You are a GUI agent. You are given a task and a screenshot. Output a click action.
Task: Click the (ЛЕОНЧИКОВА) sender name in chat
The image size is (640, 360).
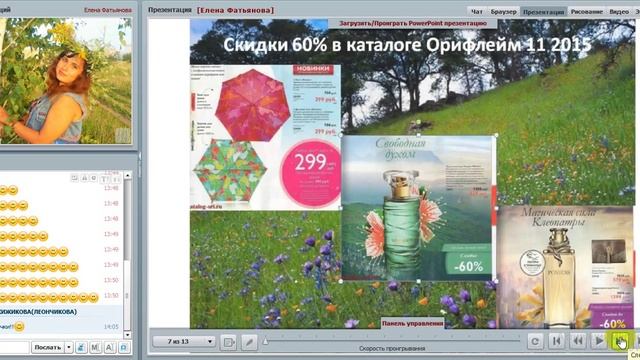click(x=54, y=312)
